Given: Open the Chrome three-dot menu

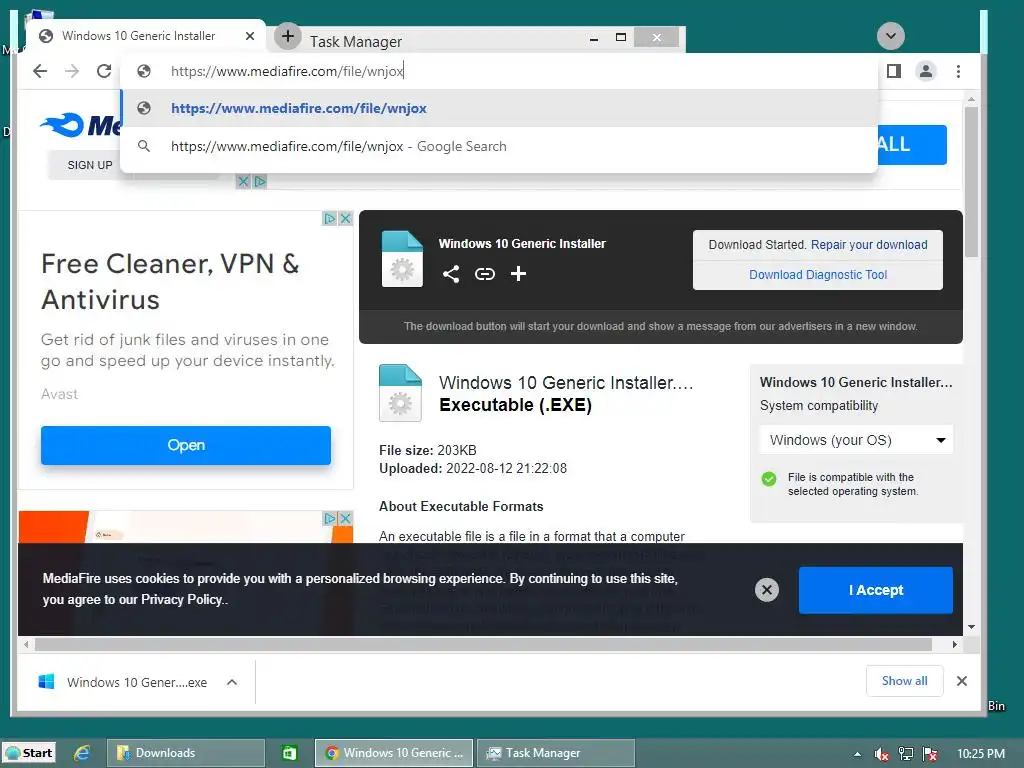Looking at the screenshot, I should [x=958, y=71].
